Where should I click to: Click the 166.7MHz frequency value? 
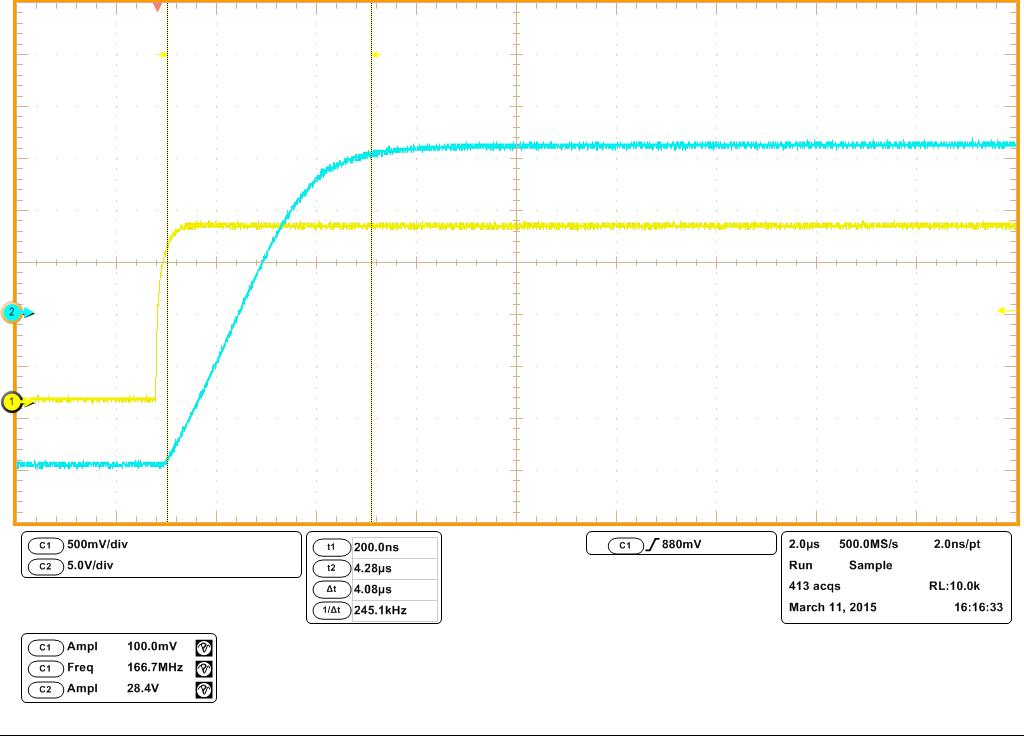tap(155, 667)
